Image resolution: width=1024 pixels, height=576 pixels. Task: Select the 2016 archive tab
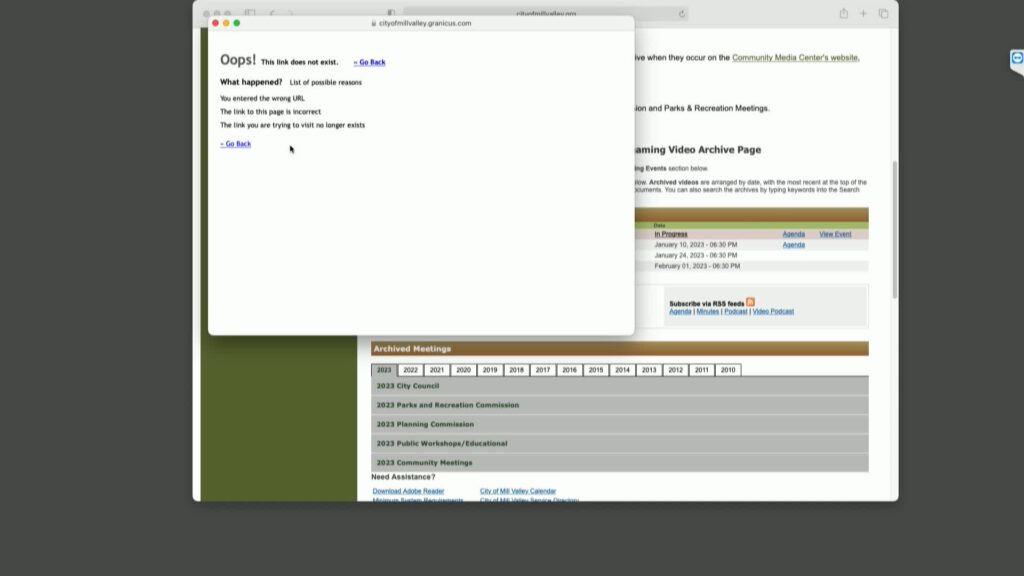(569, 370)
